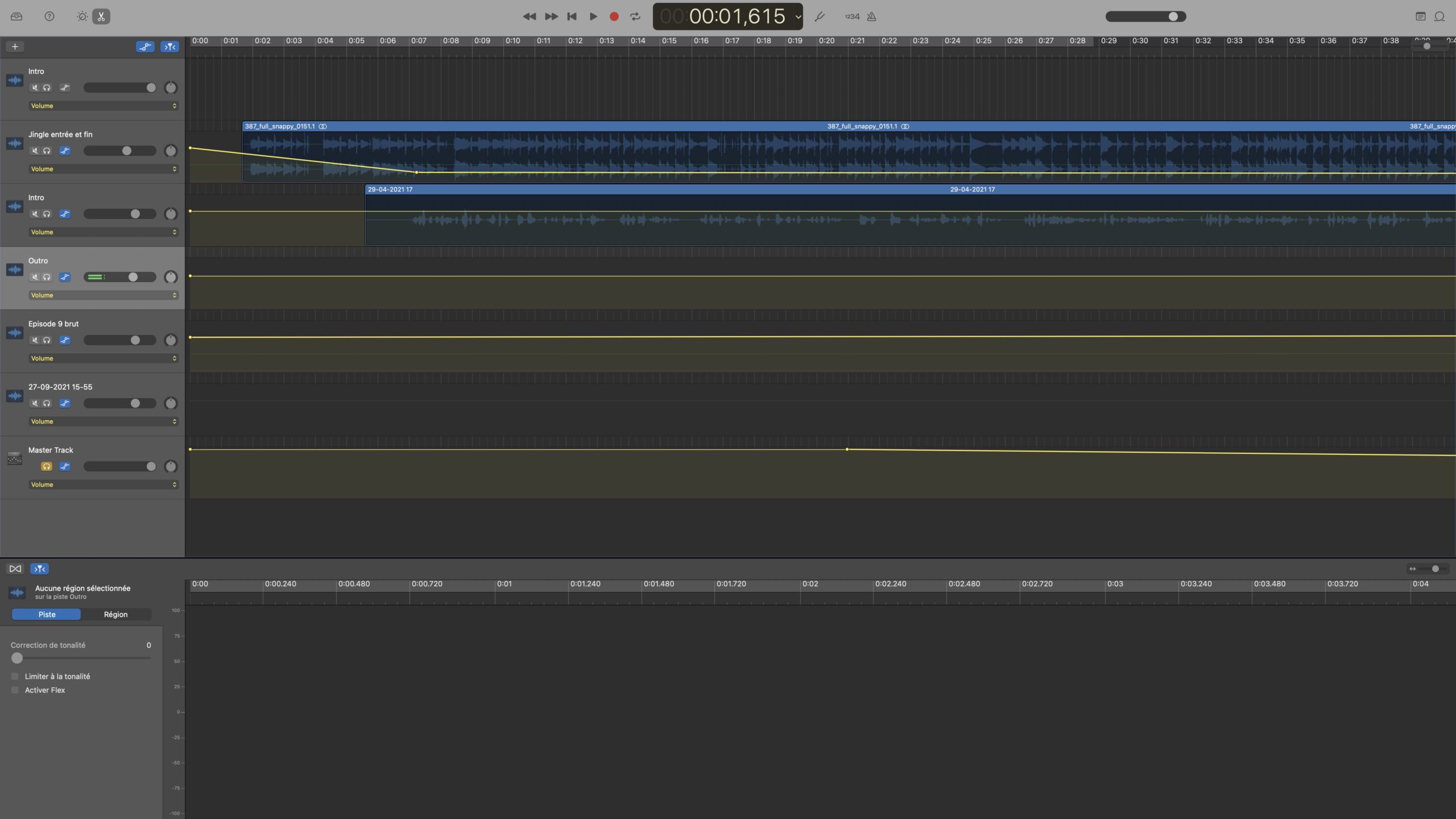Screen dimensions: 1456x819
Task: Open Volume dropdown on 27-09-2021 15-55 track
Action: pos(104,421)
